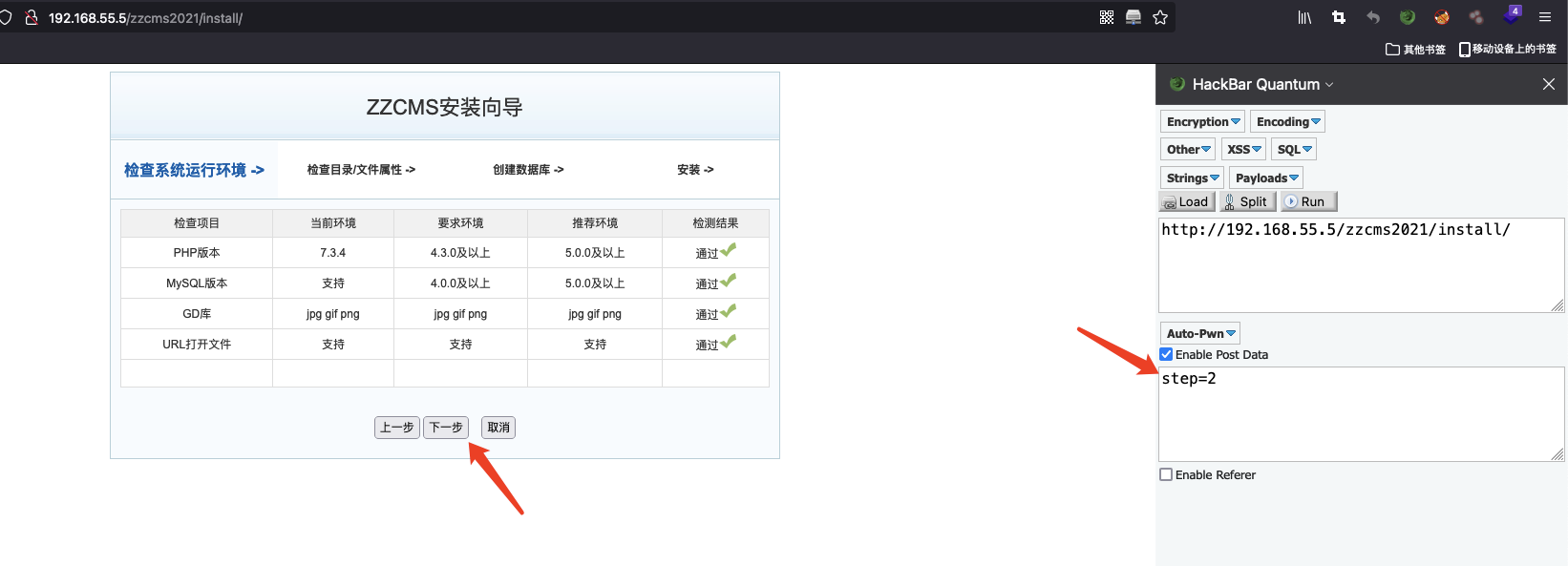Click the 7.3.4 current PHP version cell
The height and width of the screenshot is (566, 1568).
tap(333, 253)
